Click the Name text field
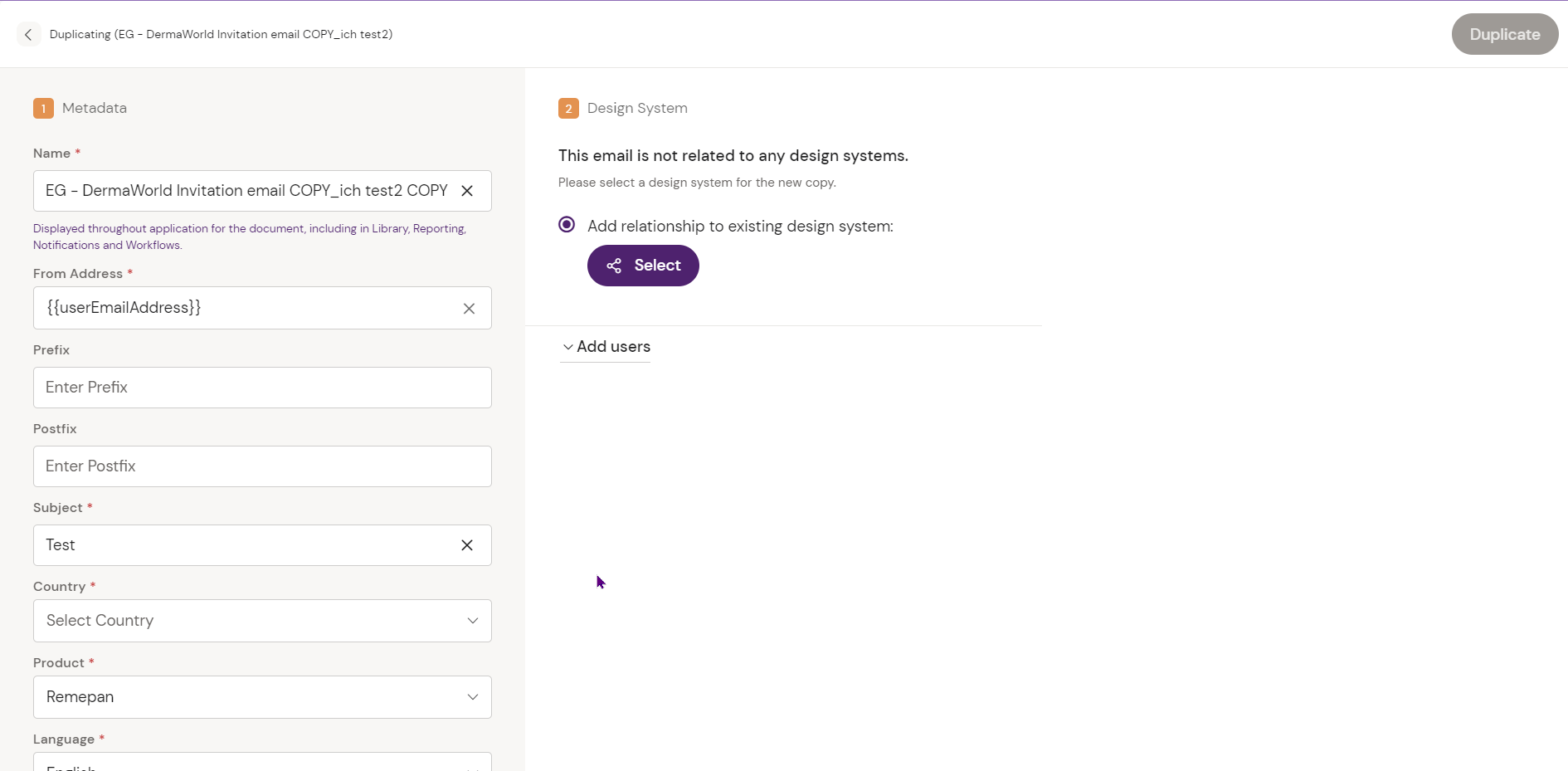This screenshot has height=771, width=1568. pyautogui.click(x=246, y=191)
